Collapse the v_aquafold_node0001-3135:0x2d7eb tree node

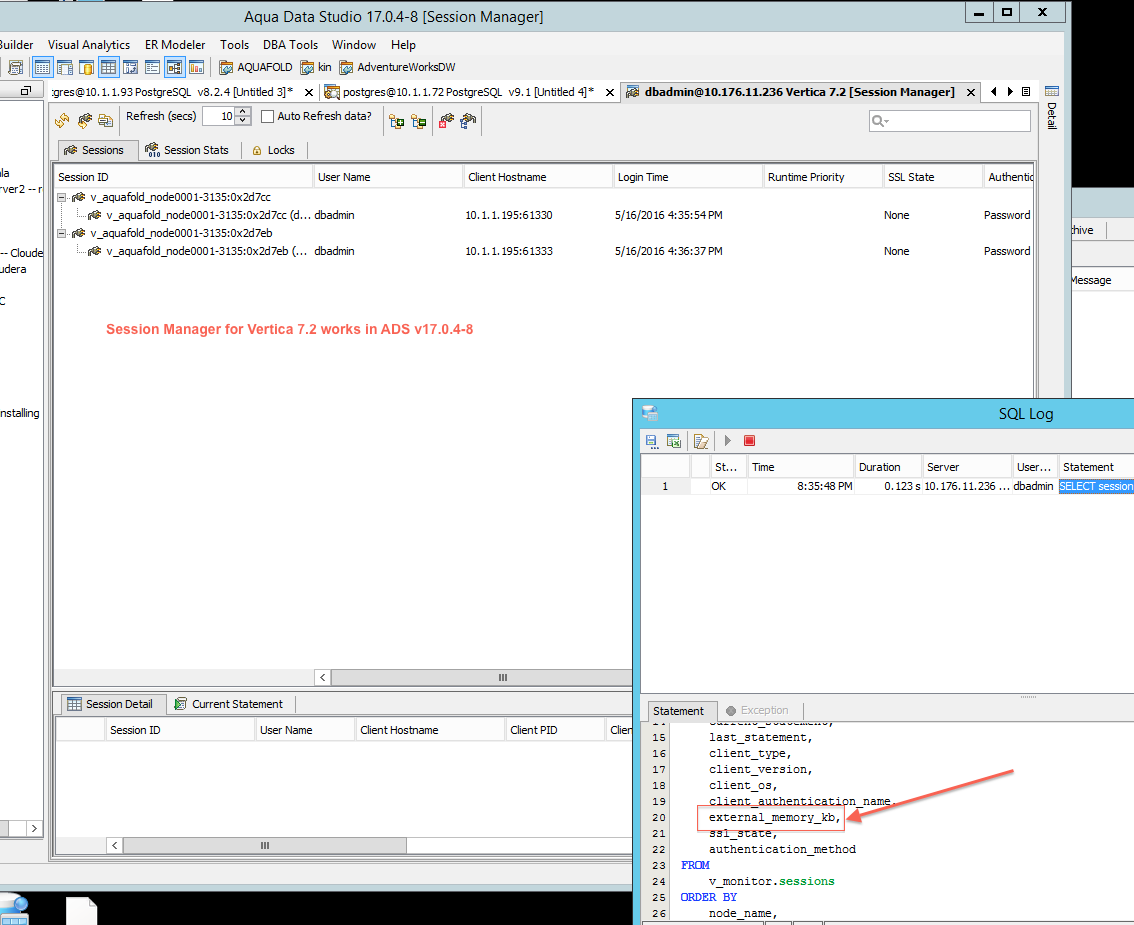tap(62, 233)
